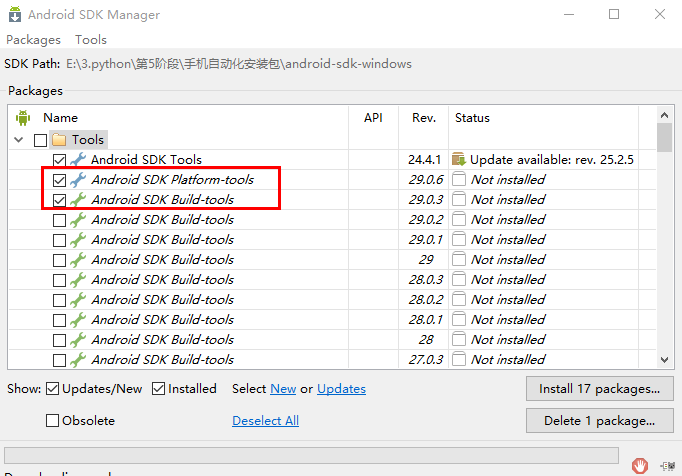
Task: Click the not-installed status icon for rev 28.0.3
Action: tap(459, 279)
